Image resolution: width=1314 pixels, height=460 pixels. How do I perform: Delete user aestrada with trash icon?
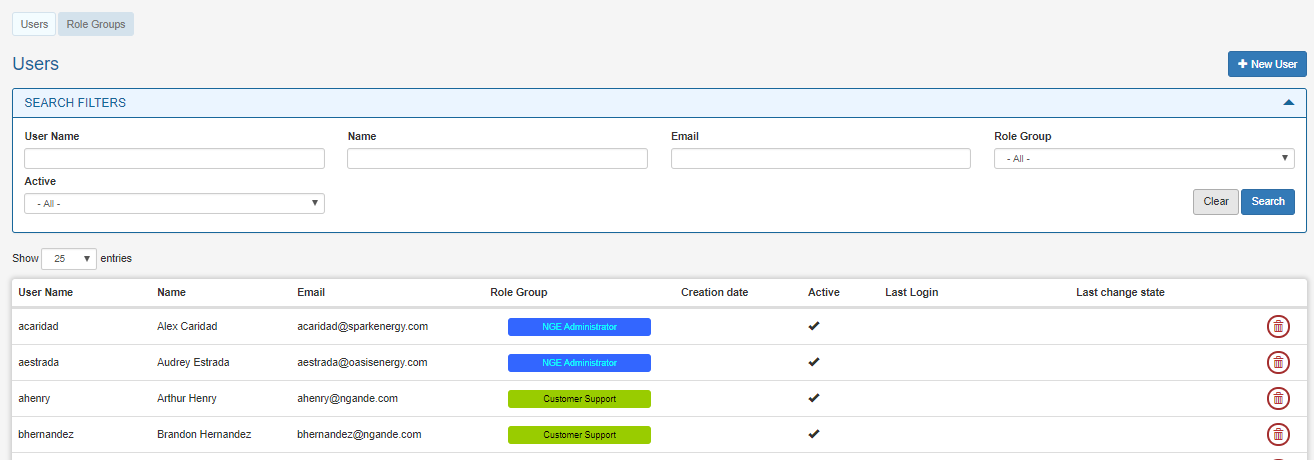[x=1278, y=362]
